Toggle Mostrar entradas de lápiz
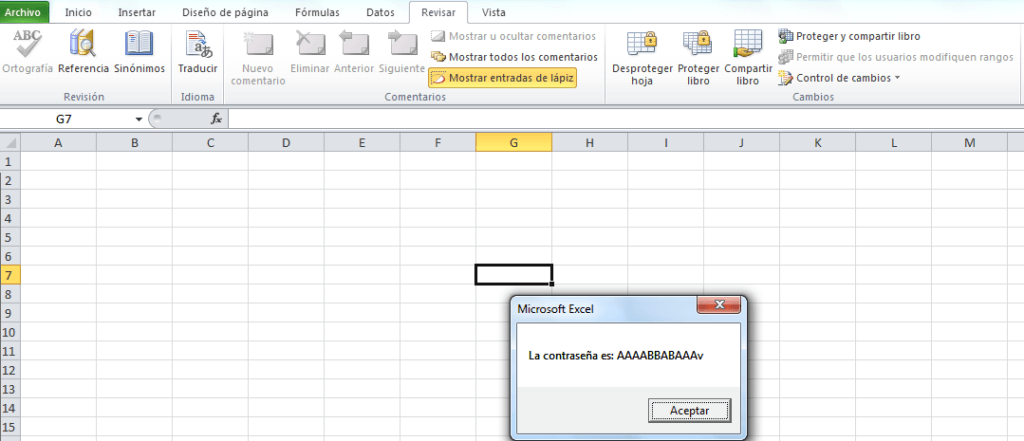 click(502, 78)
